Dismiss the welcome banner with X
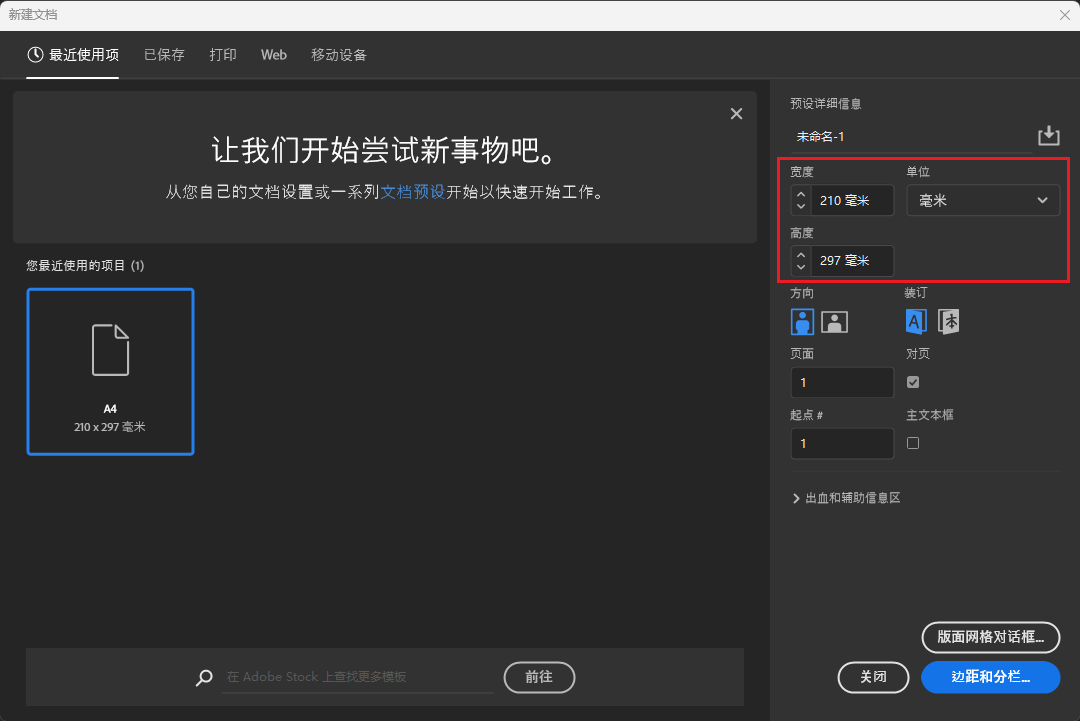Screen dimensions: 1080x721 coord(736,114)
